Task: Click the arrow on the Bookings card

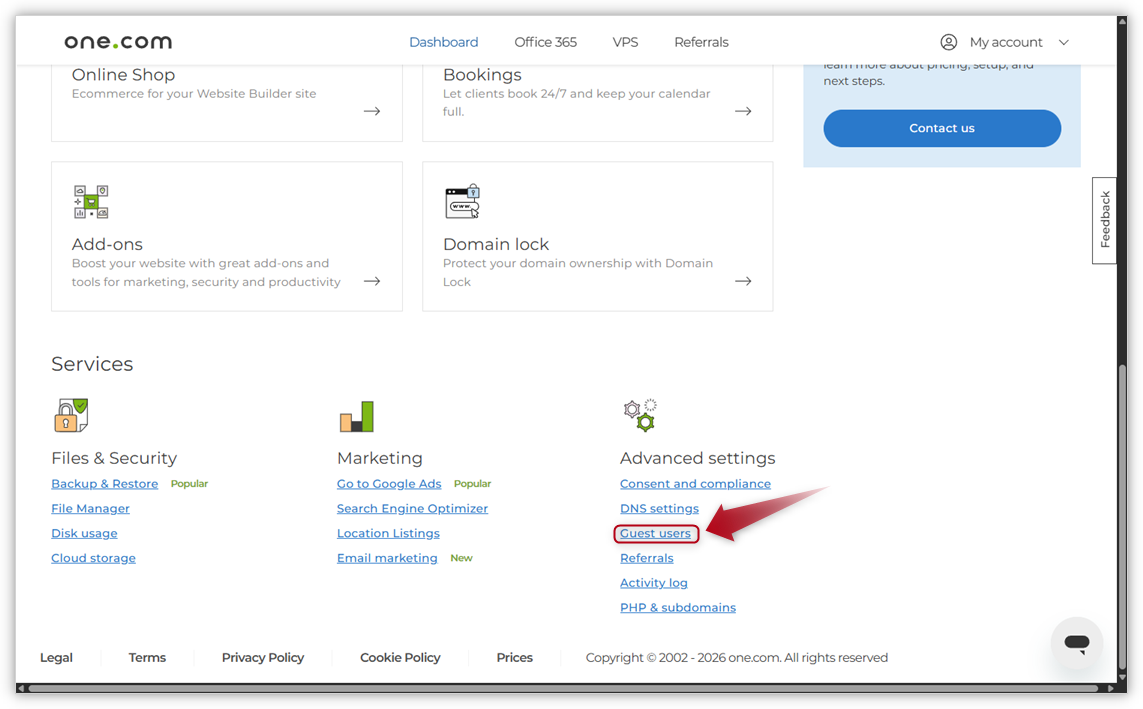Action: [742, 111]
